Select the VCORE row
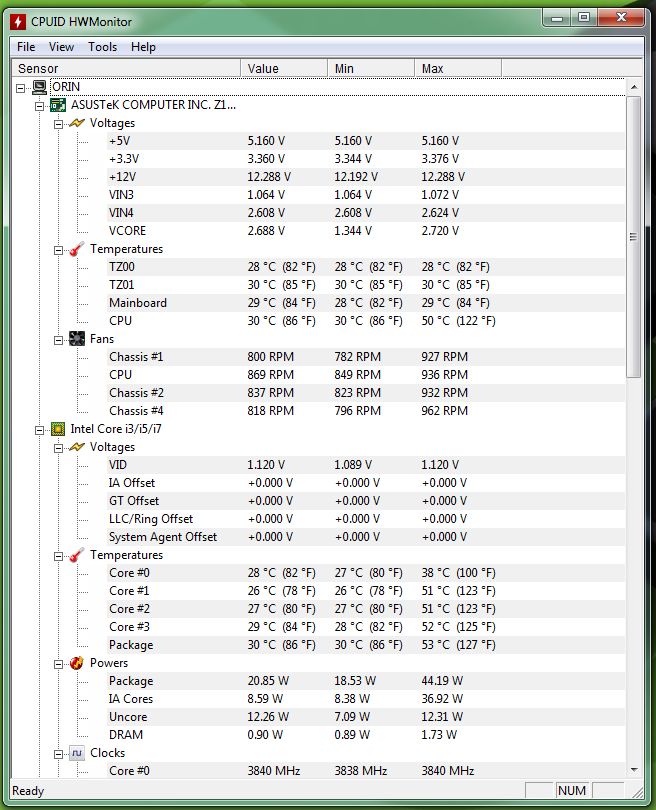Viewport: 656px width, 810px height. click(366, 231)
